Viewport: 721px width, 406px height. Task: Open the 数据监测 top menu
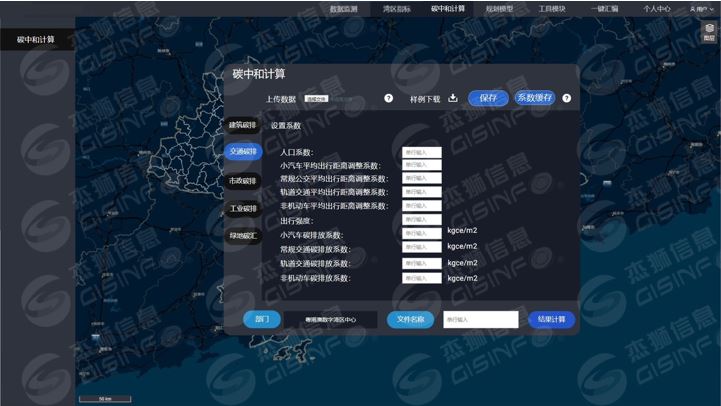[343, 9]
